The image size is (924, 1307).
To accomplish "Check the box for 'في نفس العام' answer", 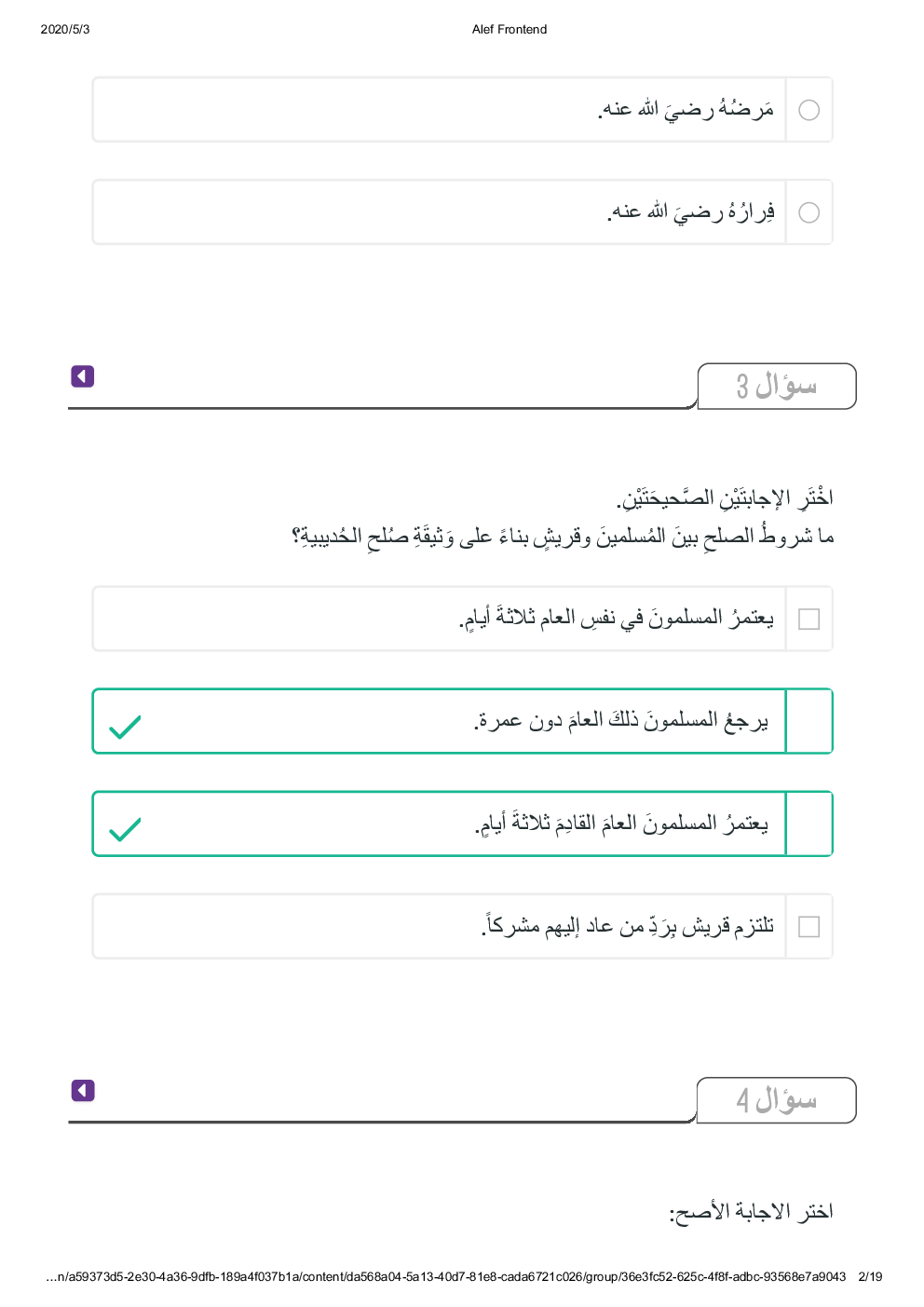I will coord(809,619).
